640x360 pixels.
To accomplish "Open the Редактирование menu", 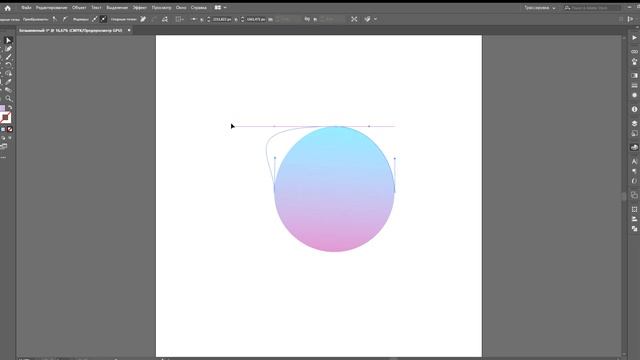I will click(x=51, y=8).
